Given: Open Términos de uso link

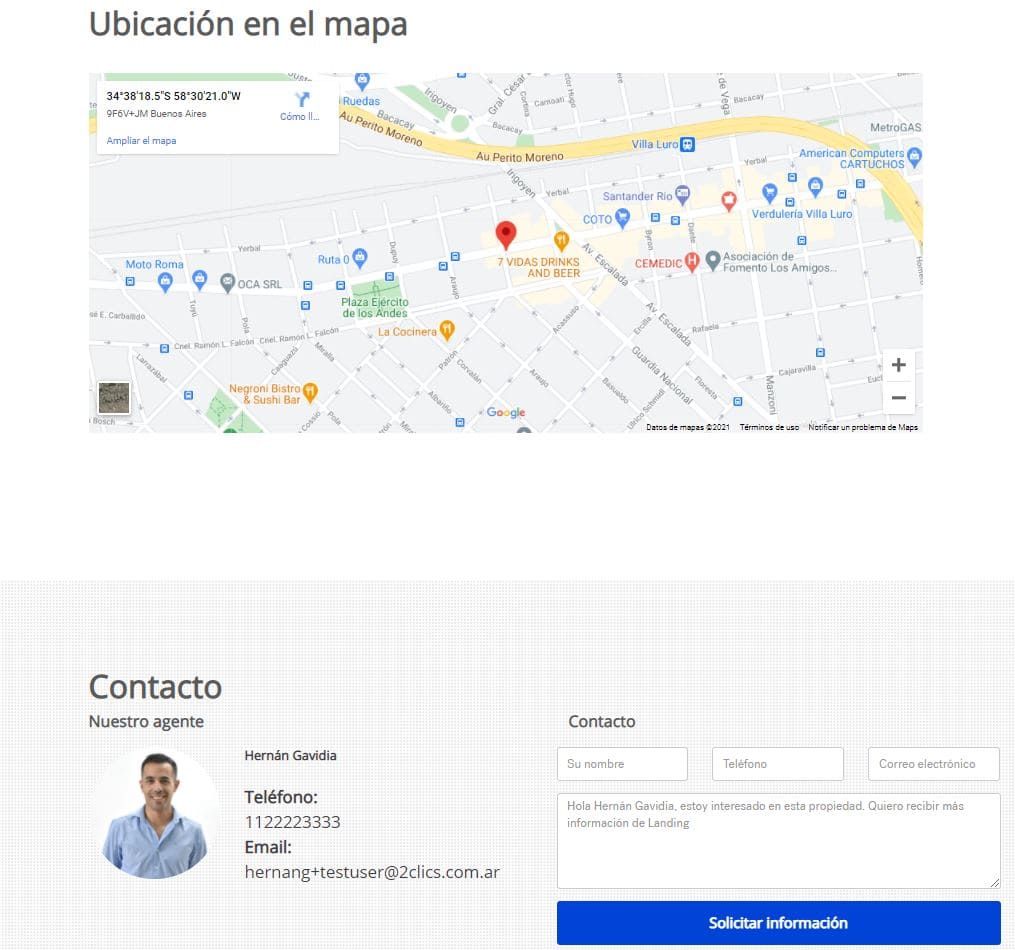Looking at the screenshot, I should (x=769, y=427).
